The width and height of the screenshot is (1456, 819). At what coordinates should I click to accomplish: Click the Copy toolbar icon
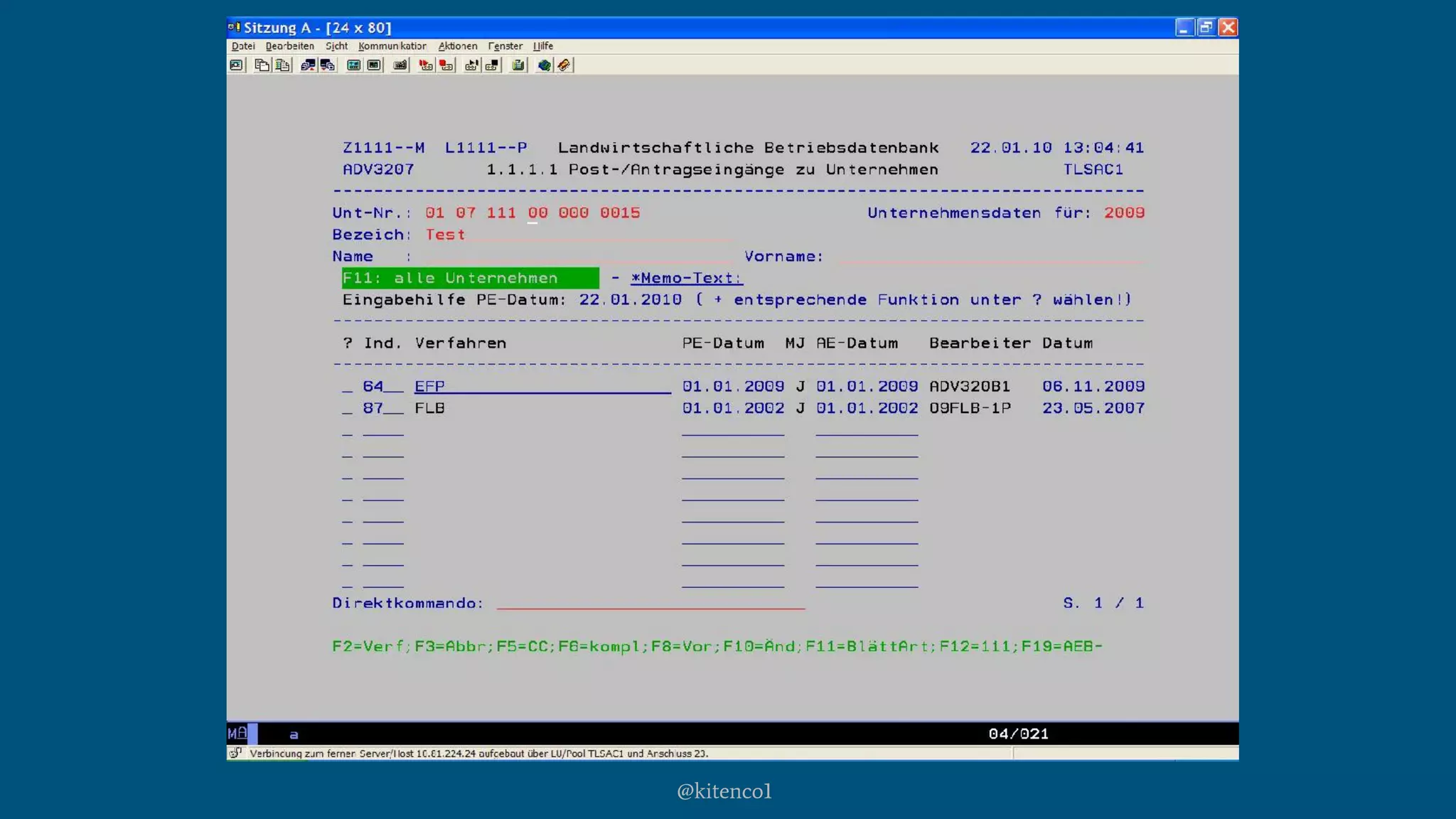coord(262,65)
